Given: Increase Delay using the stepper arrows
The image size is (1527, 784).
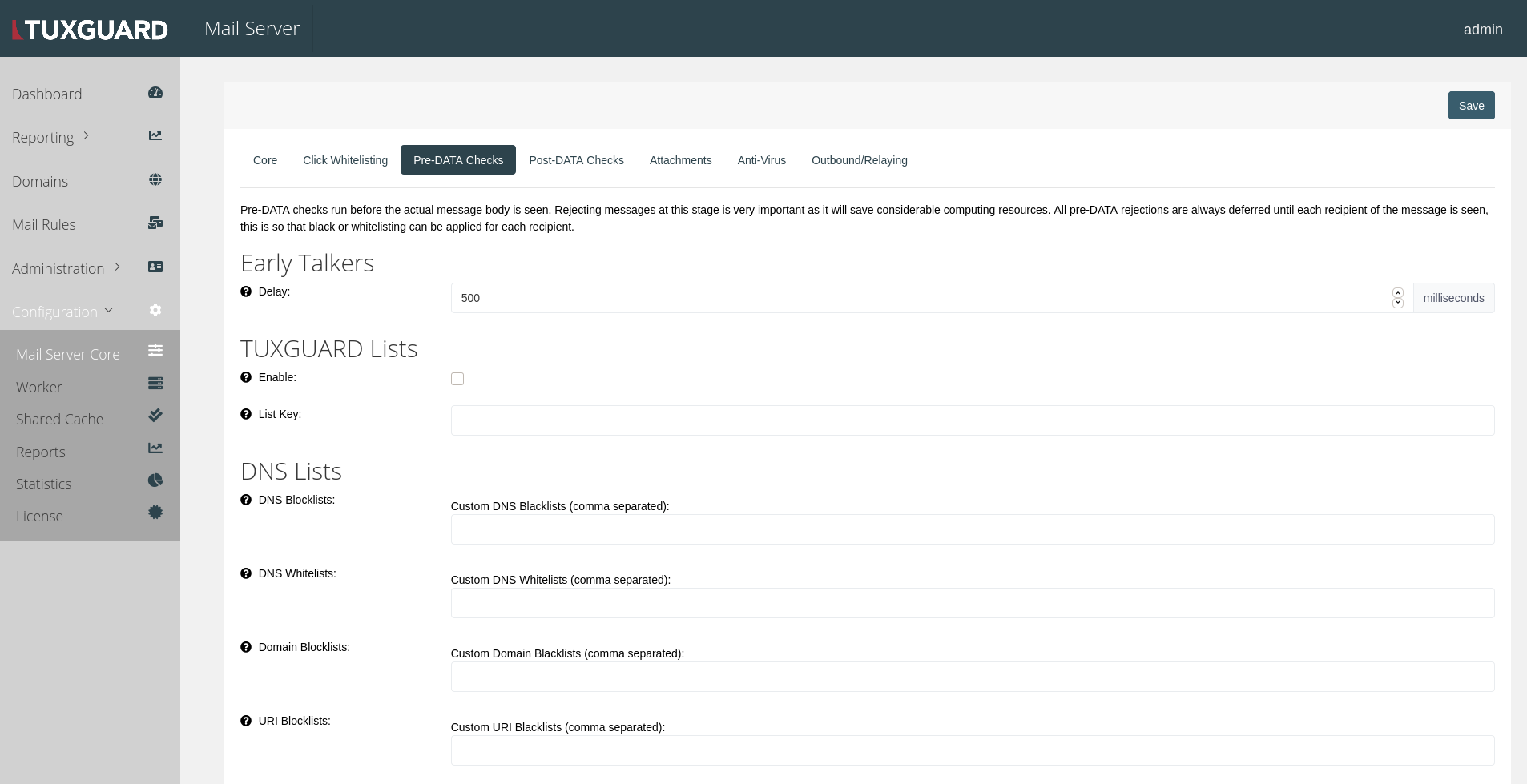Looking at the screenshot, I should point(1398,293).
